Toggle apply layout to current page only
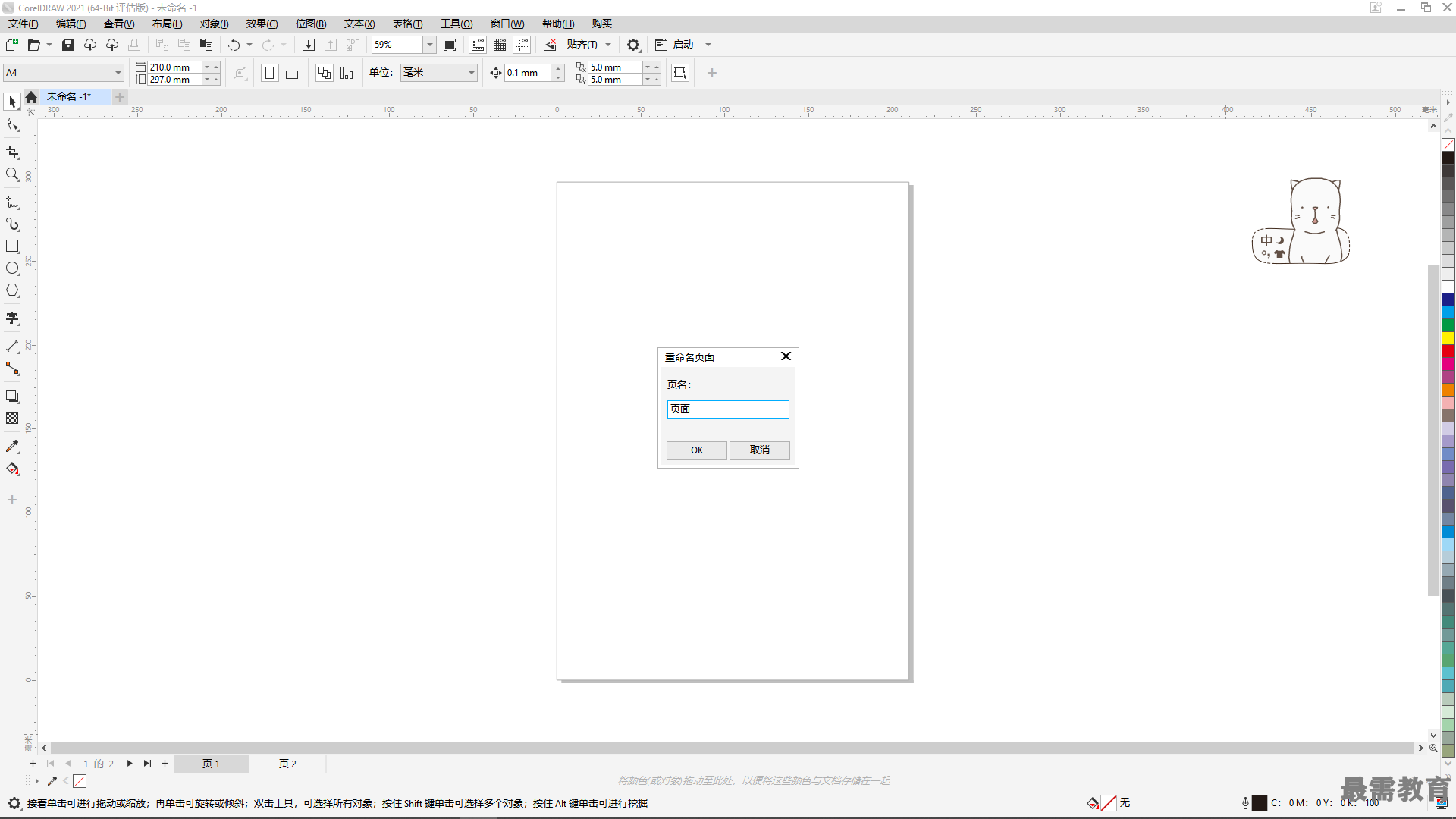Screen dimensions: 1456x819 pyautogui.click(x=347, y=73)
